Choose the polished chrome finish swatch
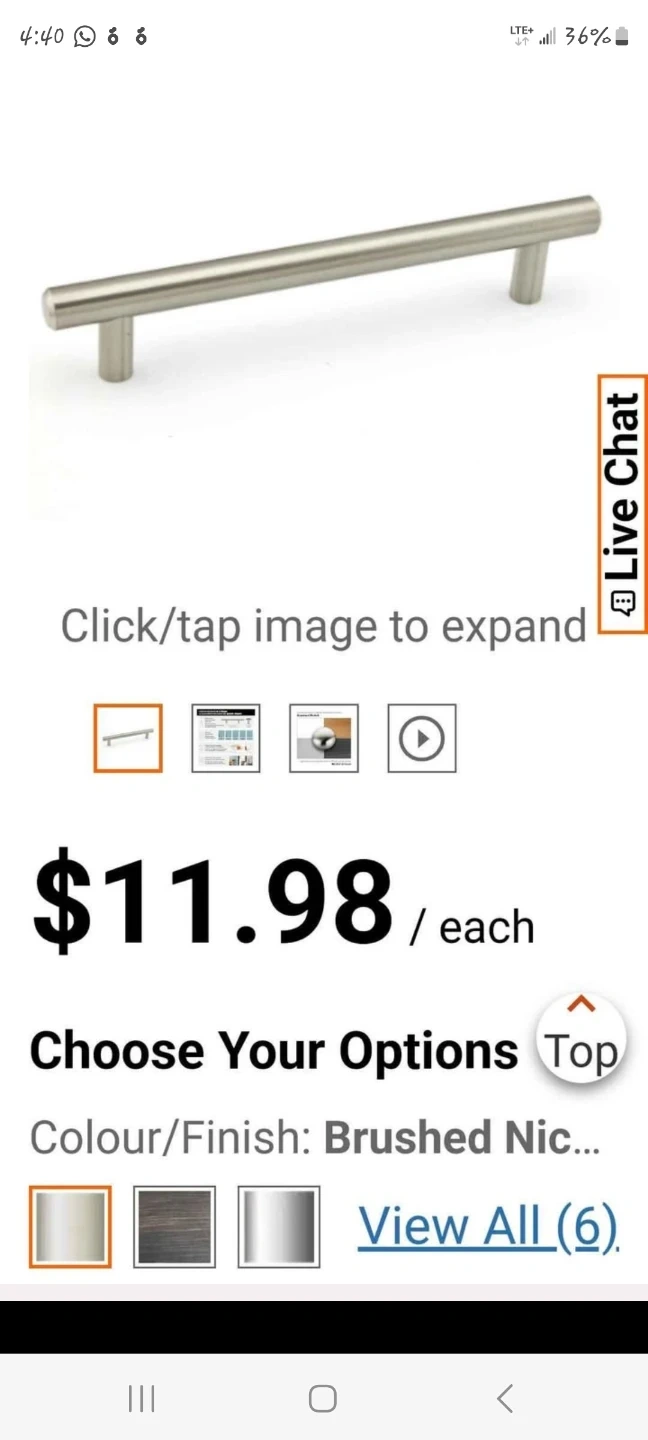 (x=278, y=1227)
